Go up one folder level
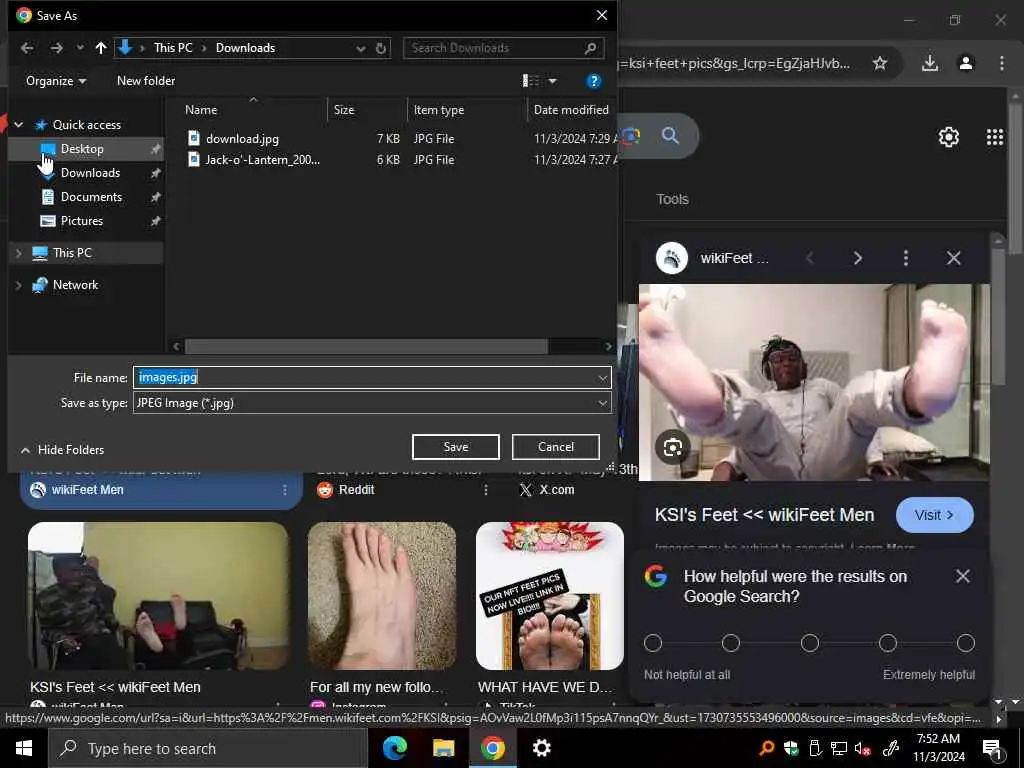Screen dimensions: 1024x768 click(x=101, y=48)
